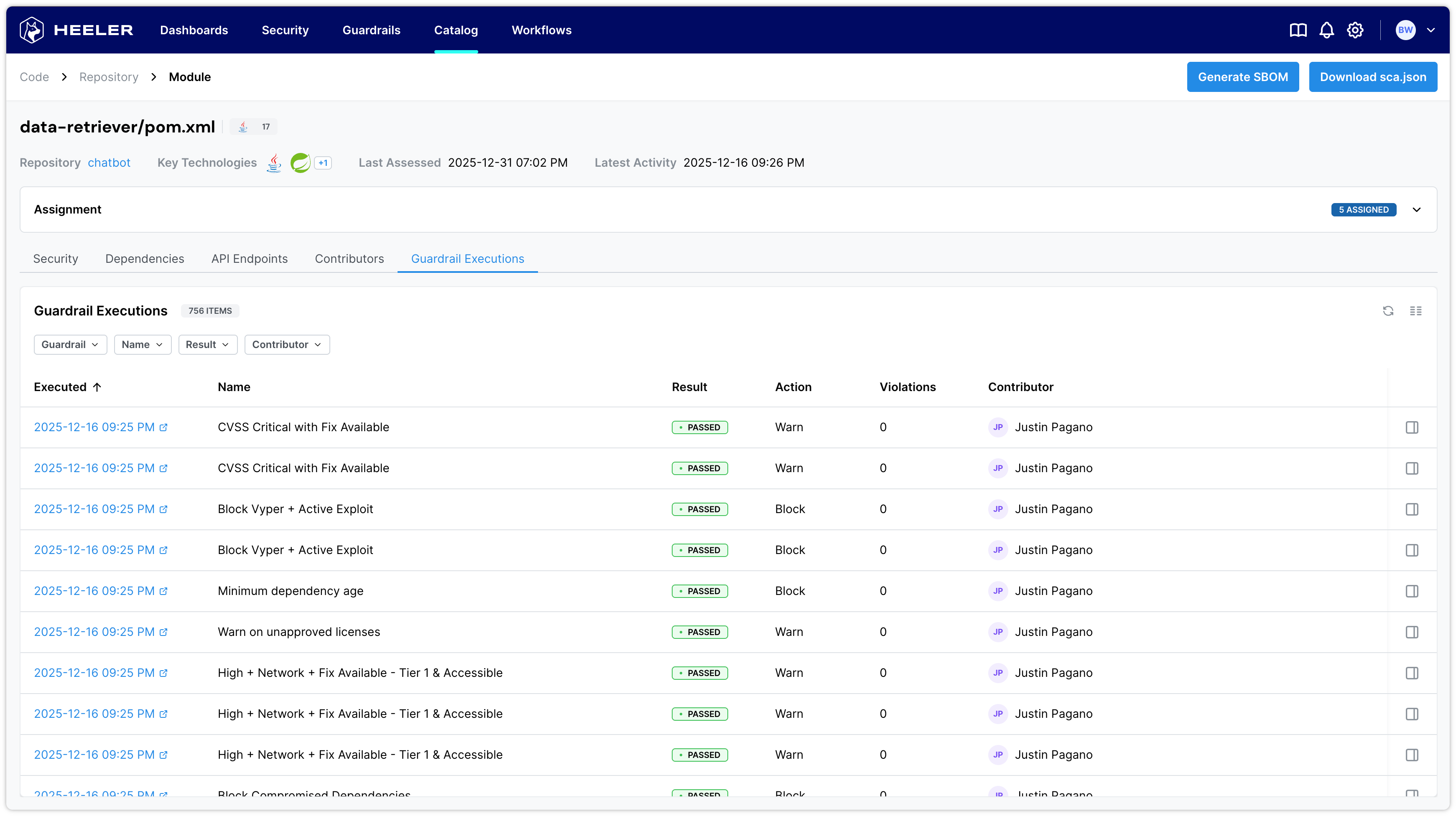
Task: Switch to the Dependencies tab
Action: pos(145,259)
